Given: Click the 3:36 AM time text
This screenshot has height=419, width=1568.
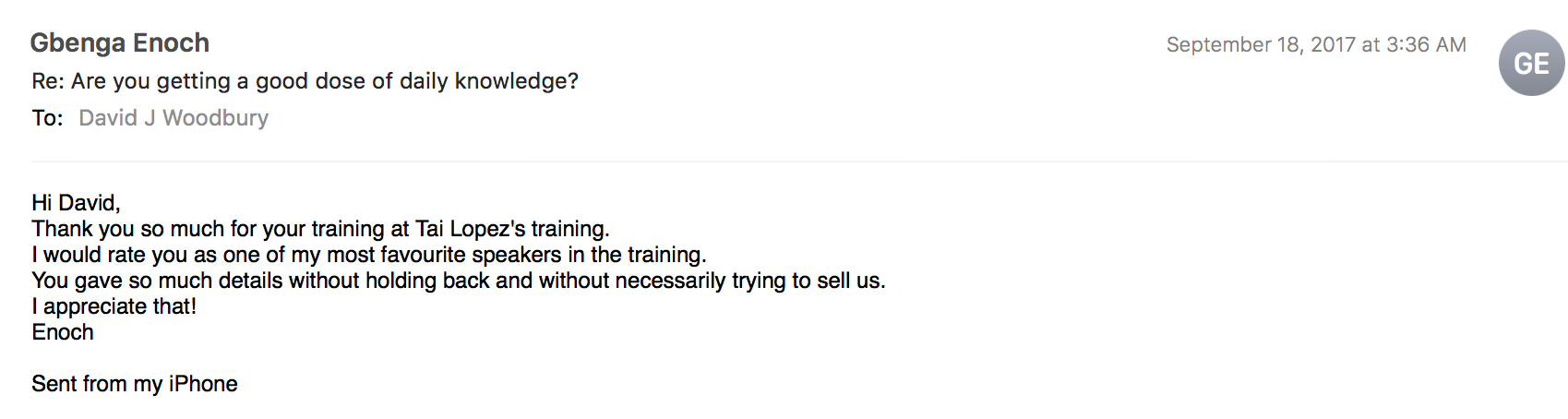Looking at the screenshot, I should pos(1426,45).
